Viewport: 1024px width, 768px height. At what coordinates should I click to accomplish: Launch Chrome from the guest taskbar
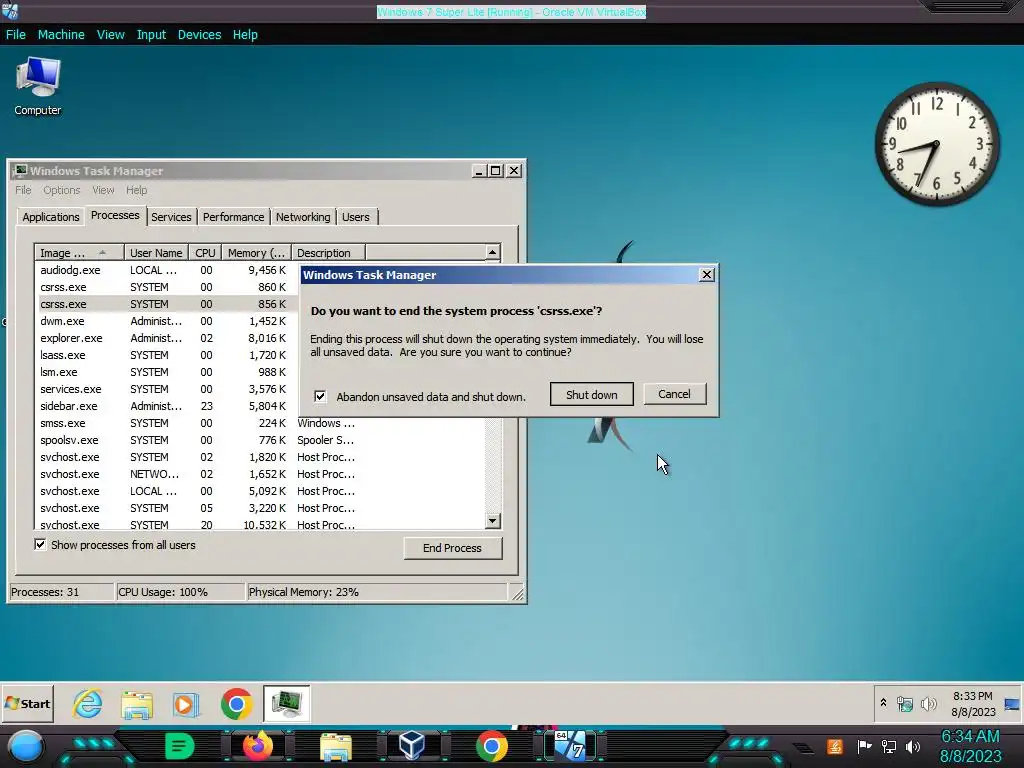click(236, 704)
